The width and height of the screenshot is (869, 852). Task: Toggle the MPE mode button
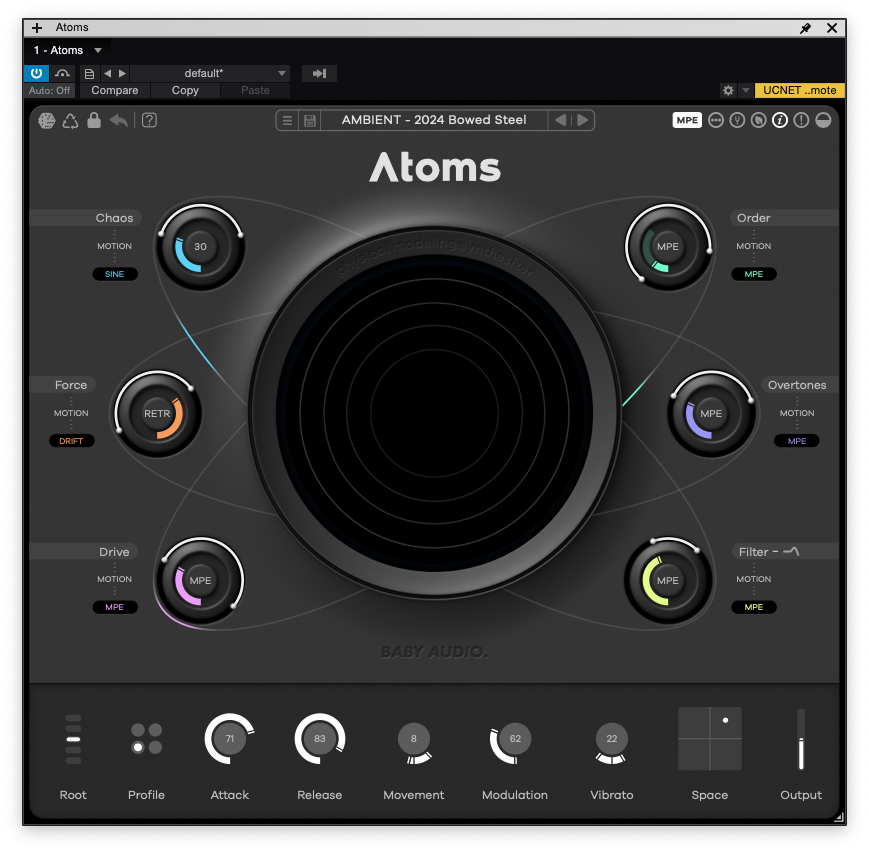tap(687, 120)
